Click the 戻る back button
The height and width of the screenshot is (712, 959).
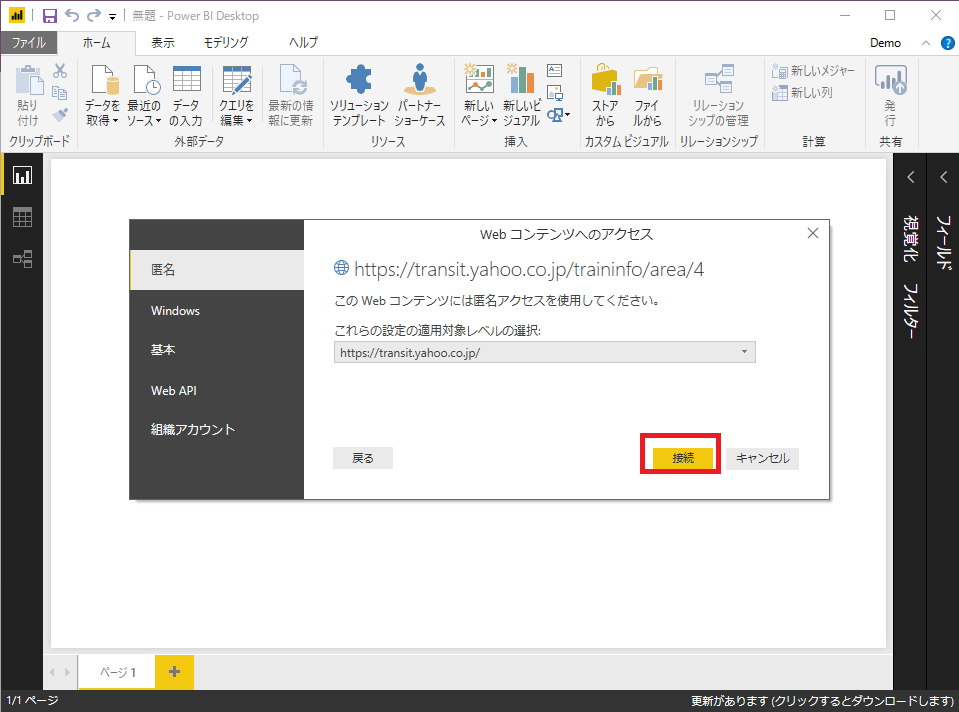363,458
